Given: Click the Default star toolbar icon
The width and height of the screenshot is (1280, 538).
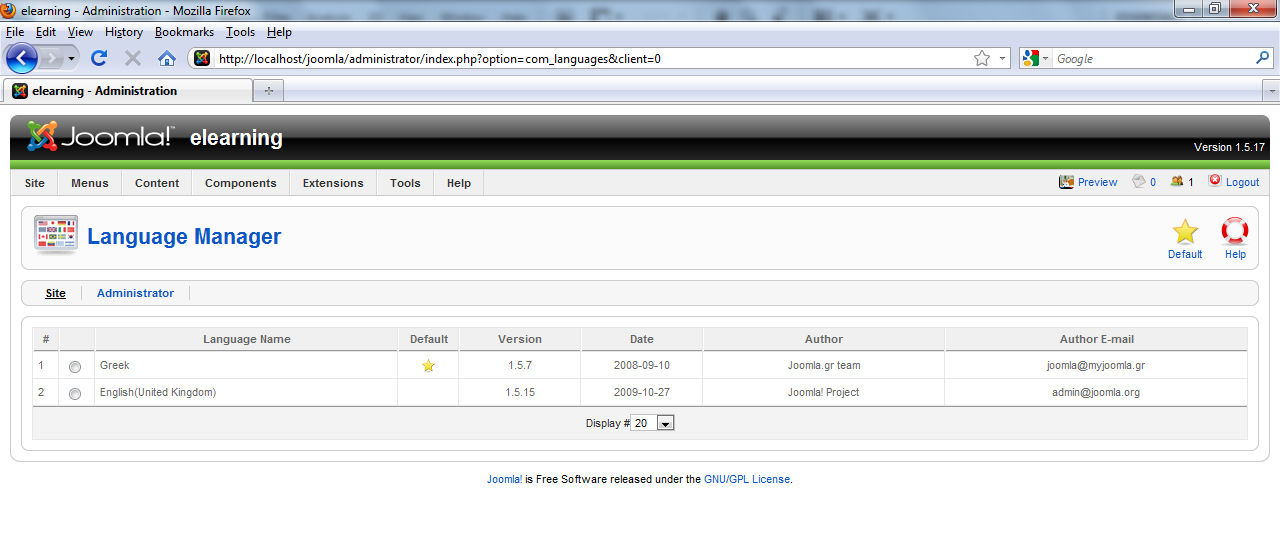Looking at the screenshot, I should pos(1185,231).
